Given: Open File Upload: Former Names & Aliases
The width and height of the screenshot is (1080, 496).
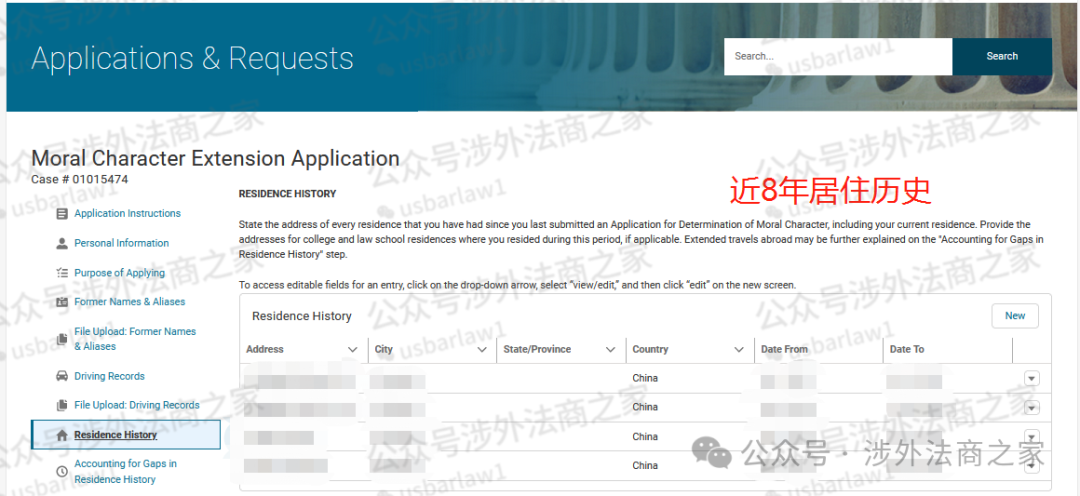Looking at the screenshot, I should click(x=135, y=339).
